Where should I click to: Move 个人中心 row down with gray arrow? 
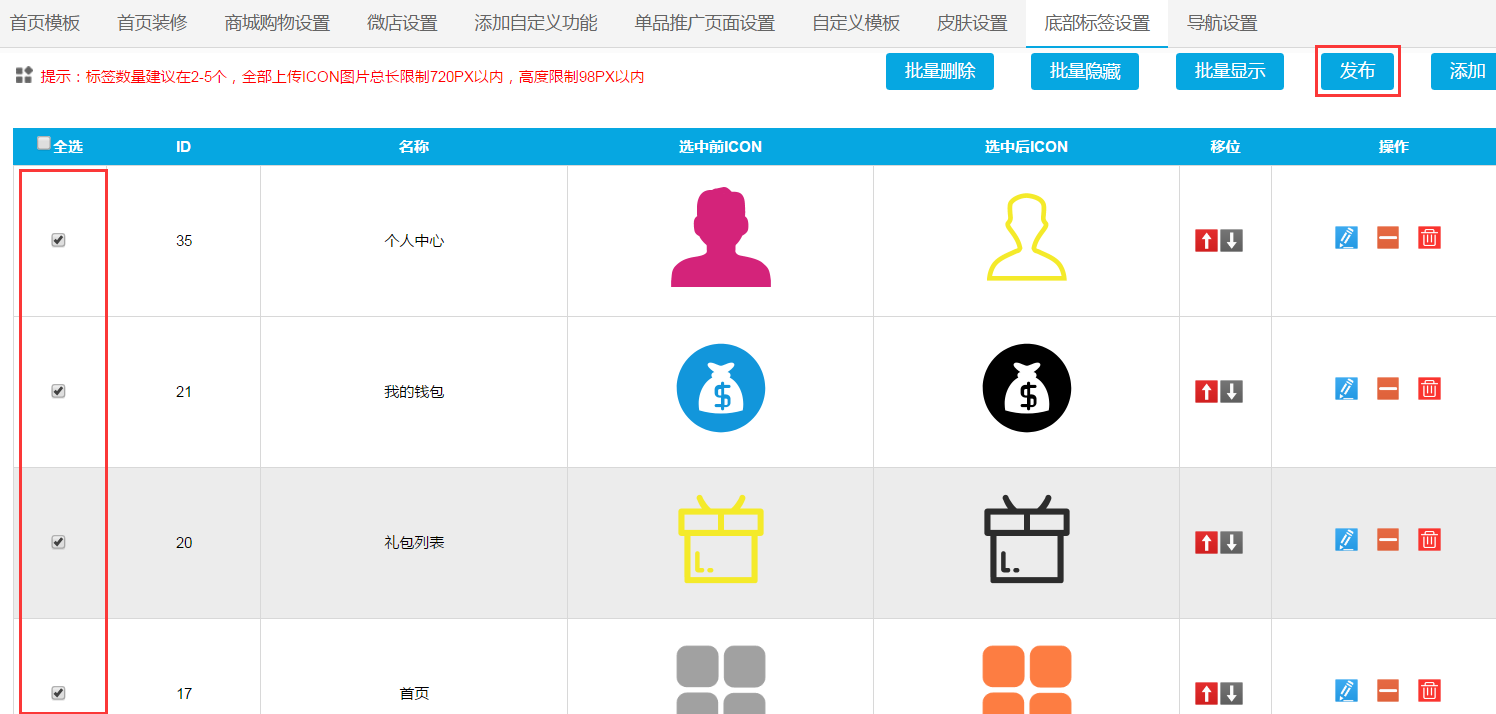pos(1232,241)
